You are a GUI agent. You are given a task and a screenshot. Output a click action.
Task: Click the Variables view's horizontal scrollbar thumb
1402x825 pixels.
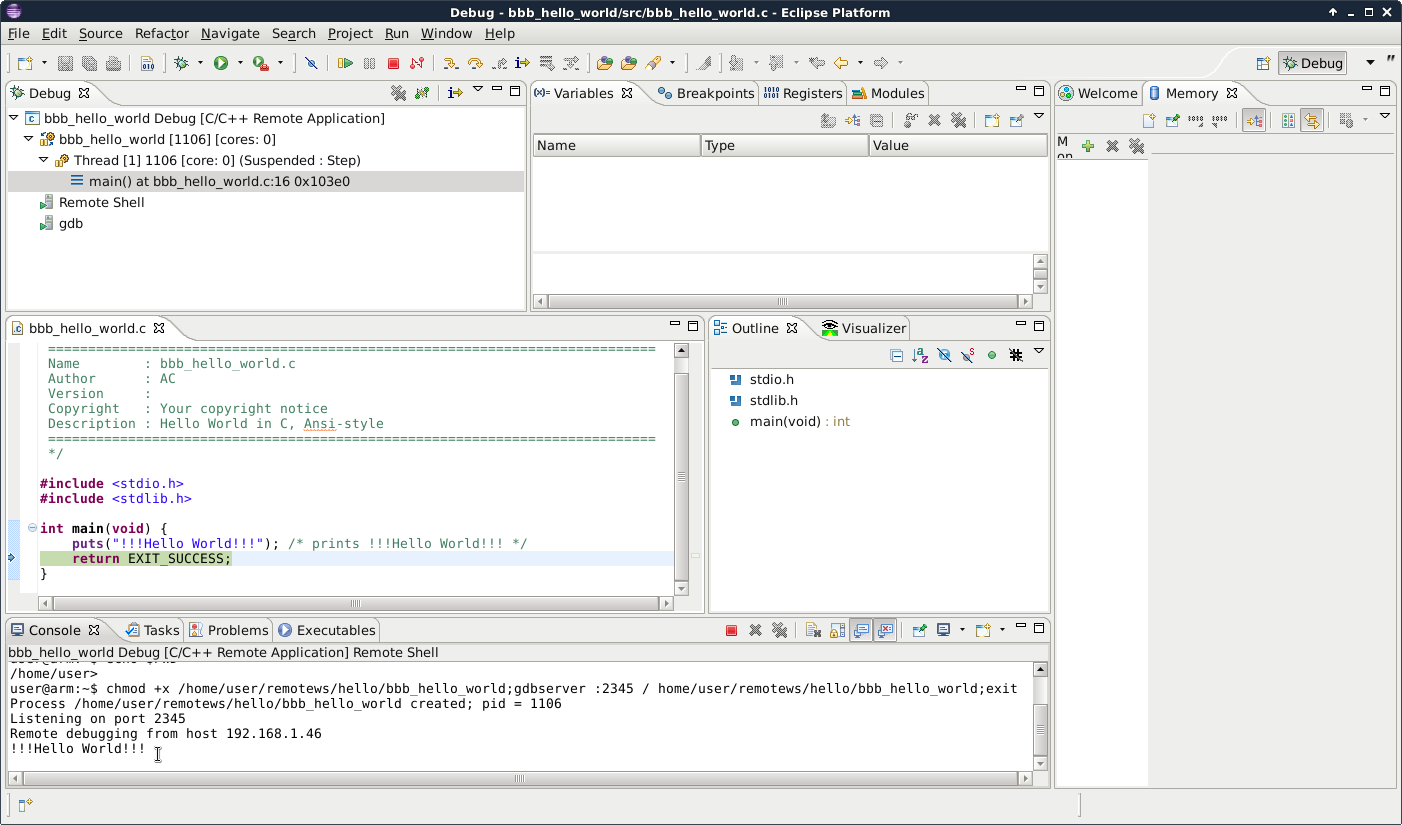click(783, 301)
